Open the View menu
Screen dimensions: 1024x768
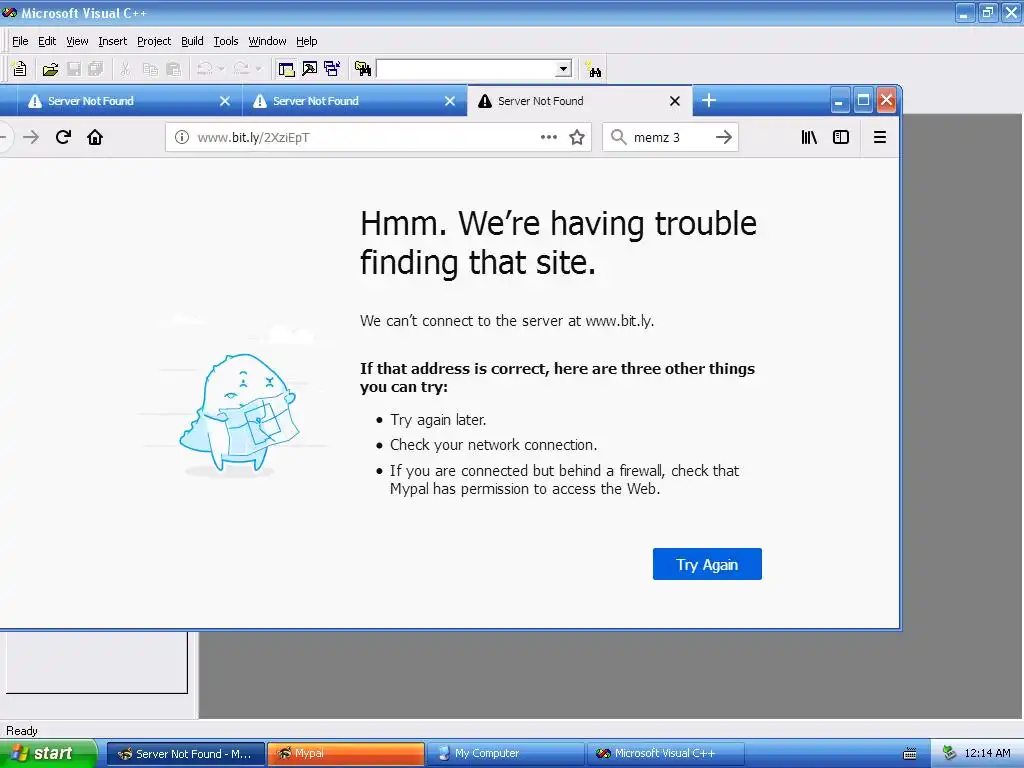coord(77,41)
